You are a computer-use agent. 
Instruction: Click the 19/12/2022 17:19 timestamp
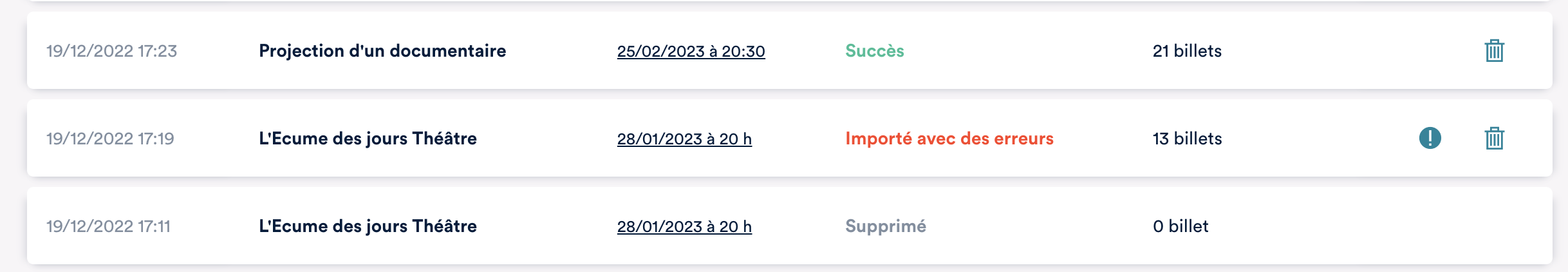click(110, 139)
